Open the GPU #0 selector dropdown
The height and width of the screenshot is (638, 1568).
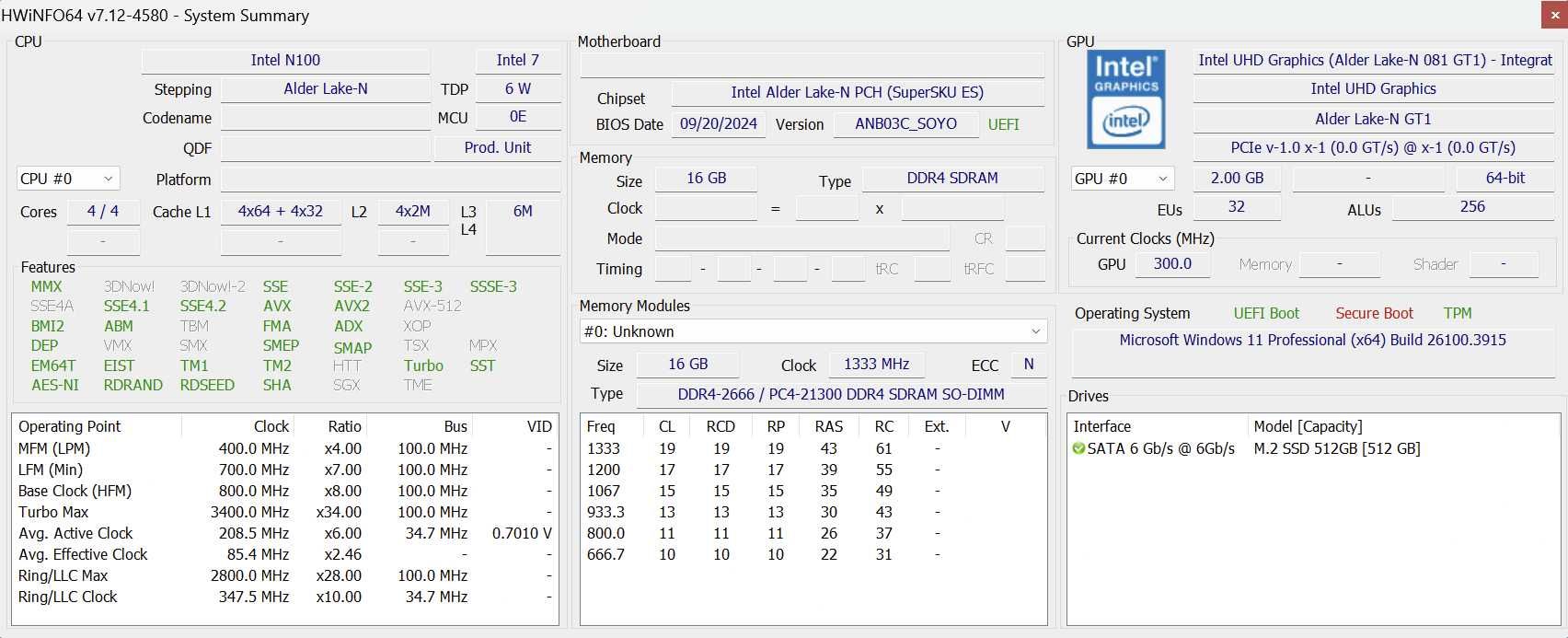pyautogui.click(x=1123, y=179)
